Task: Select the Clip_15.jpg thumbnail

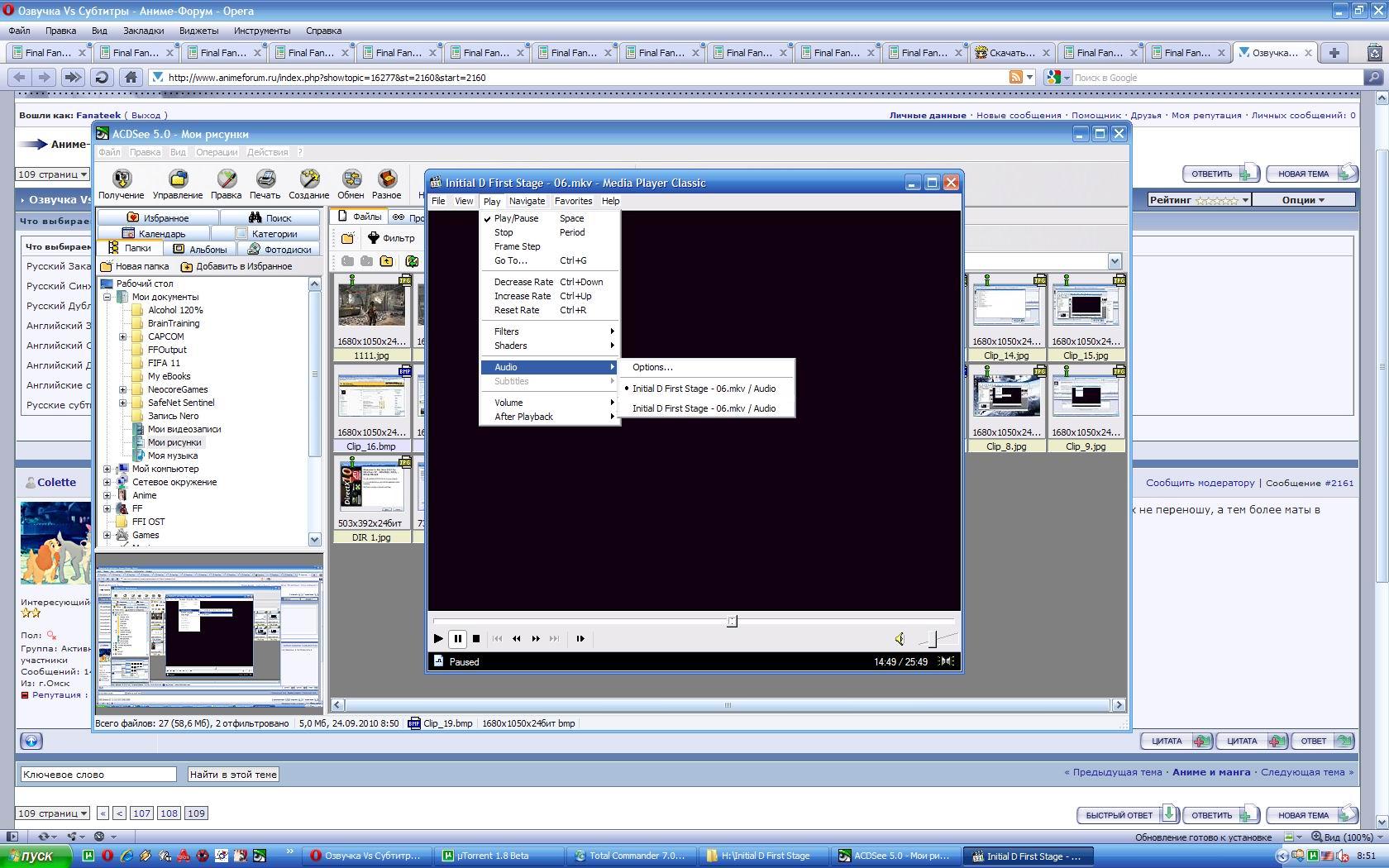Action: click(x=1086, y=318)
